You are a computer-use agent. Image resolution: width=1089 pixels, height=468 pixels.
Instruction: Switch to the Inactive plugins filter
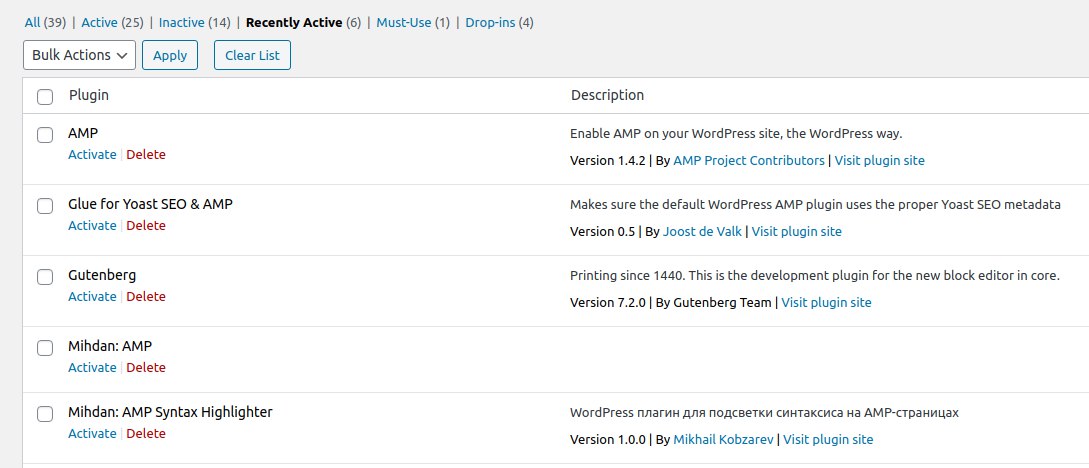[182, 23]
